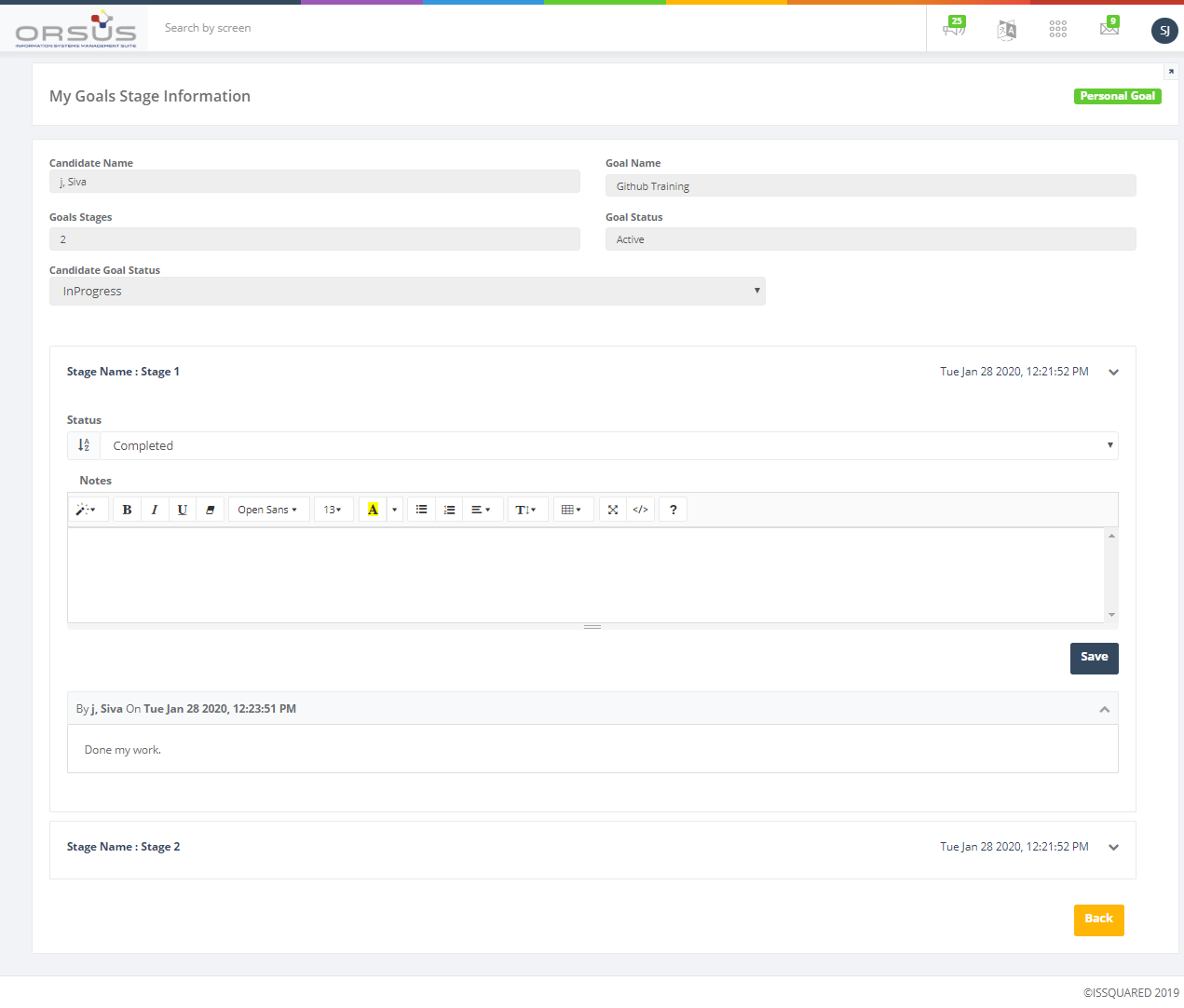Click the yellow Back button
Screen dimensions: 1184x1008
coord(1098,919)
